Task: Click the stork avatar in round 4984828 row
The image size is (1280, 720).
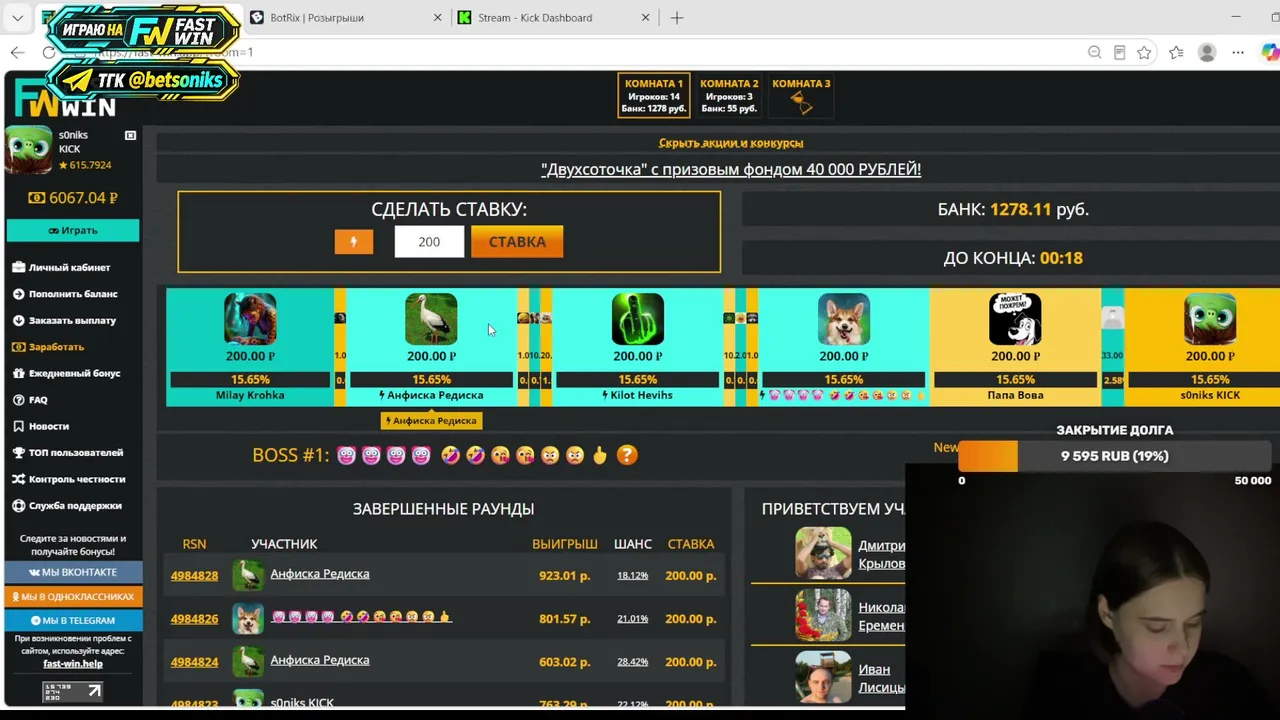Action: pos(248,575)
